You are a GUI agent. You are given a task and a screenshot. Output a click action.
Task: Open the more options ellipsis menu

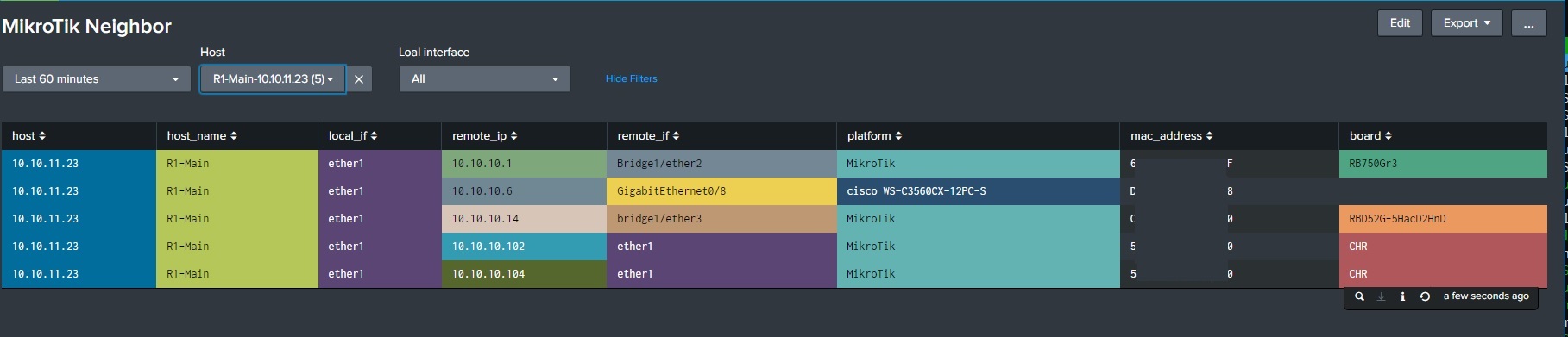coord(1528,23)
